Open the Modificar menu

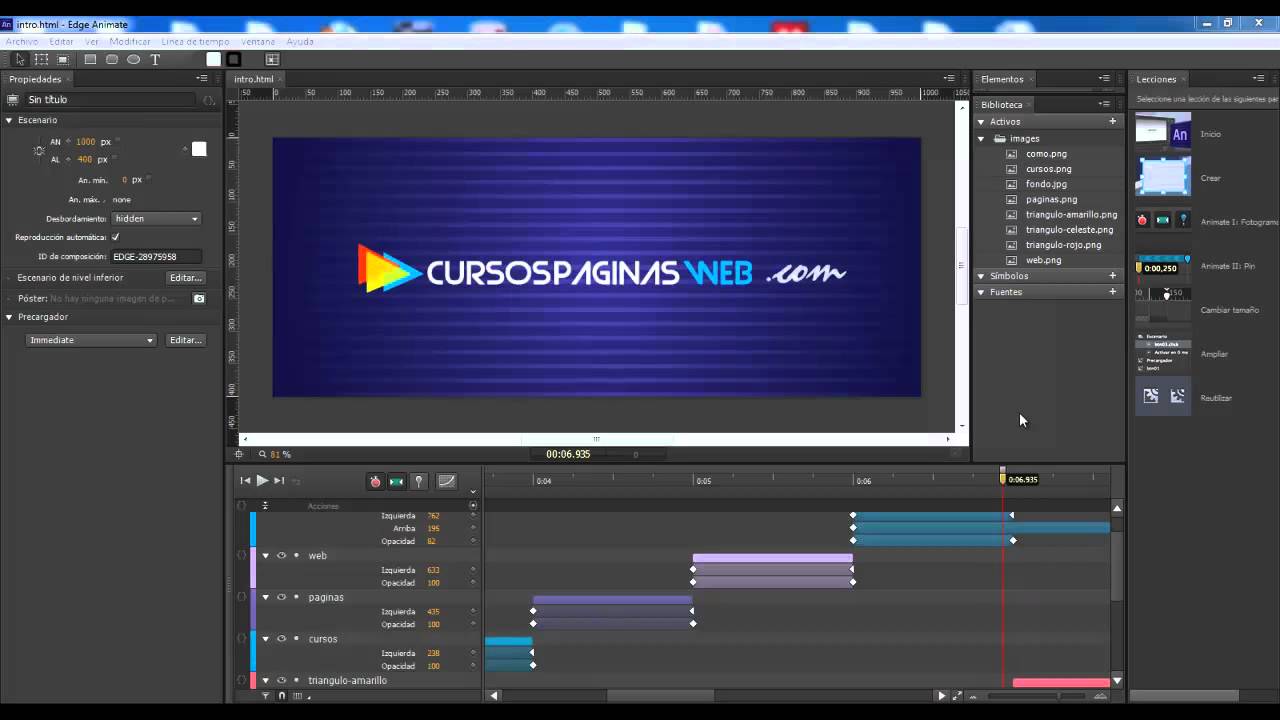pyautogui.click(x=130, y=42)
